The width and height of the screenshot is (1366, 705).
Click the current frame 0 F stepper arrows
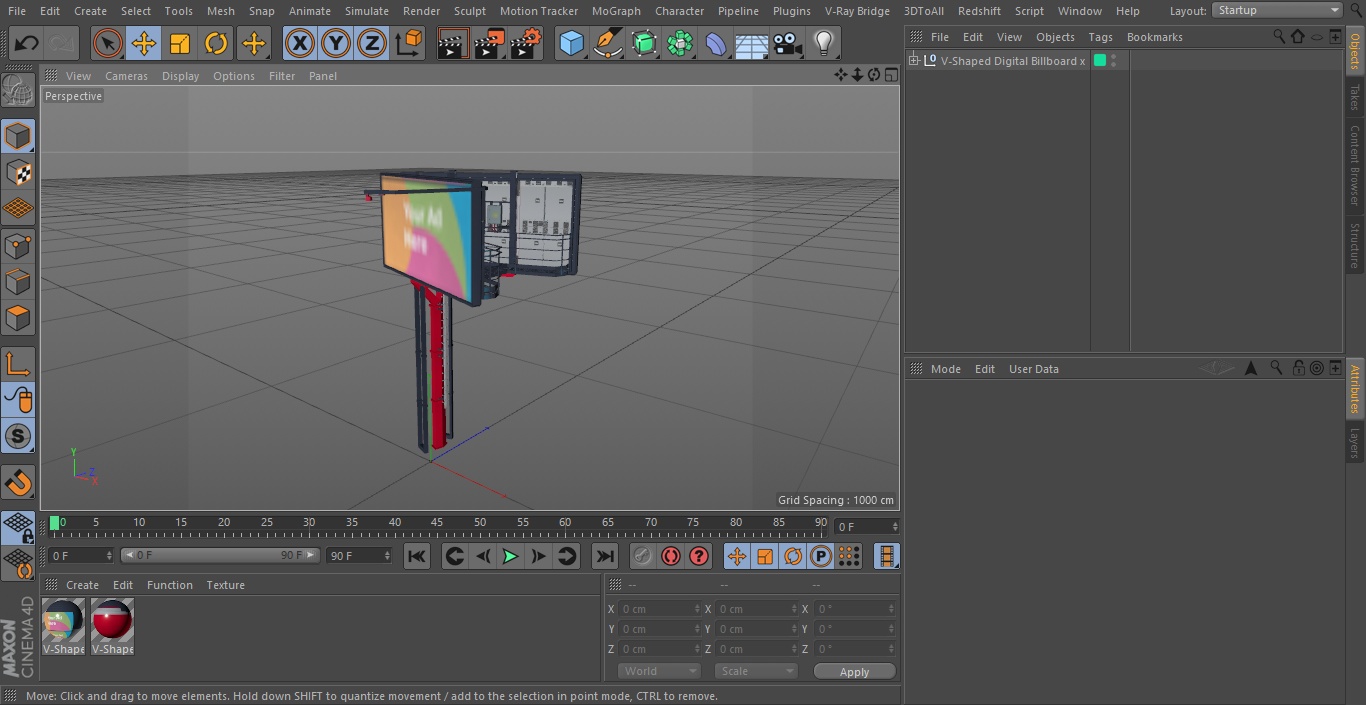(109, 555)
